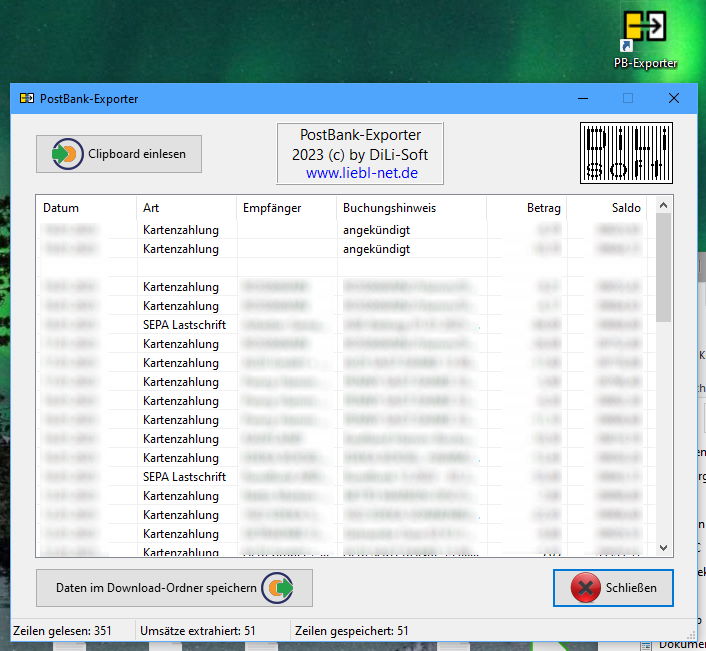
Task: Click the Clipboard einlesen button
Action: (119, 154)
